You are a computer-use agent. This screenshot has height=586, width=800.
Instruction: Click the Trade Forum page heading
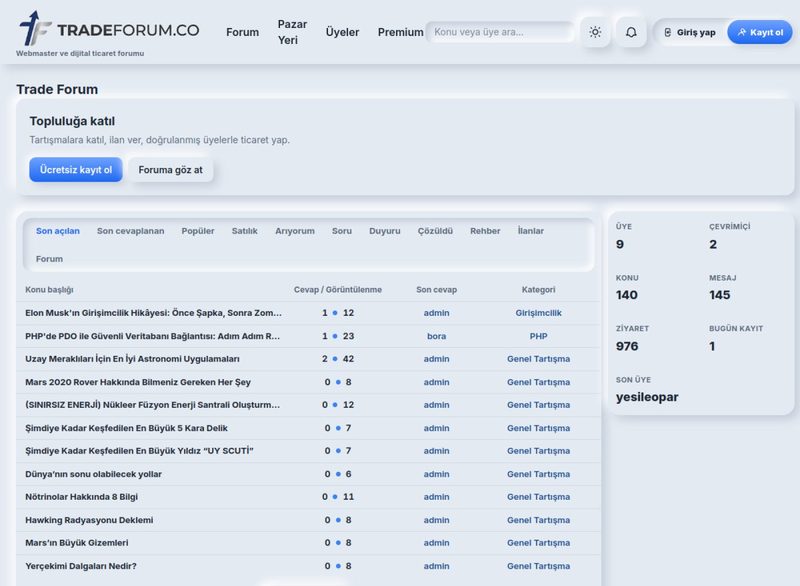point(57,89)
